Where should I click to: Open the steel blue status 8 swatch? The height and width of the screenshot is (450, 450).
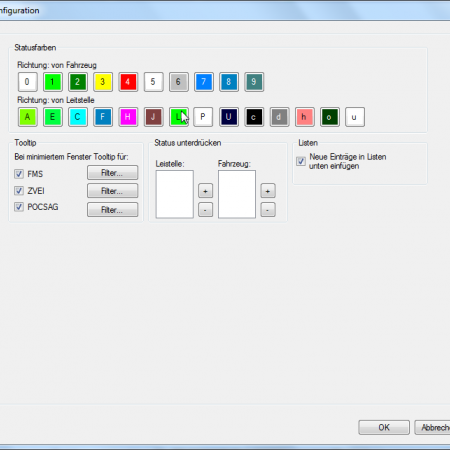point(229,82)
